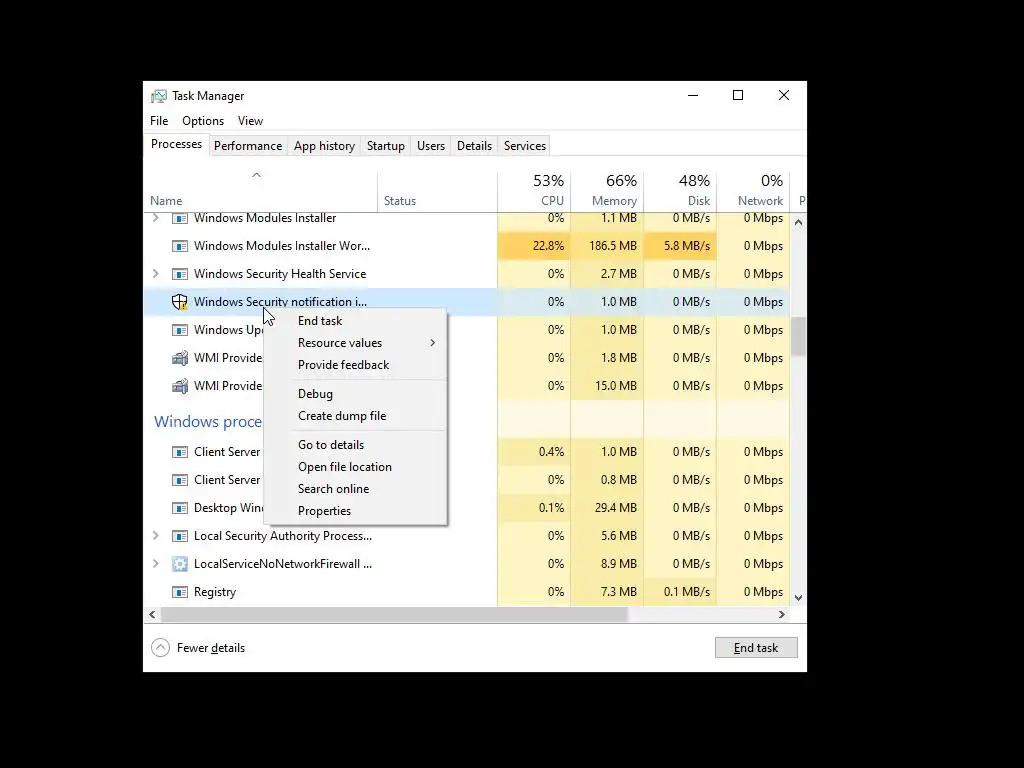Switch to the Startup tab
The height and width of the screenshot is (768, 1024).
[x=386, y=146]
